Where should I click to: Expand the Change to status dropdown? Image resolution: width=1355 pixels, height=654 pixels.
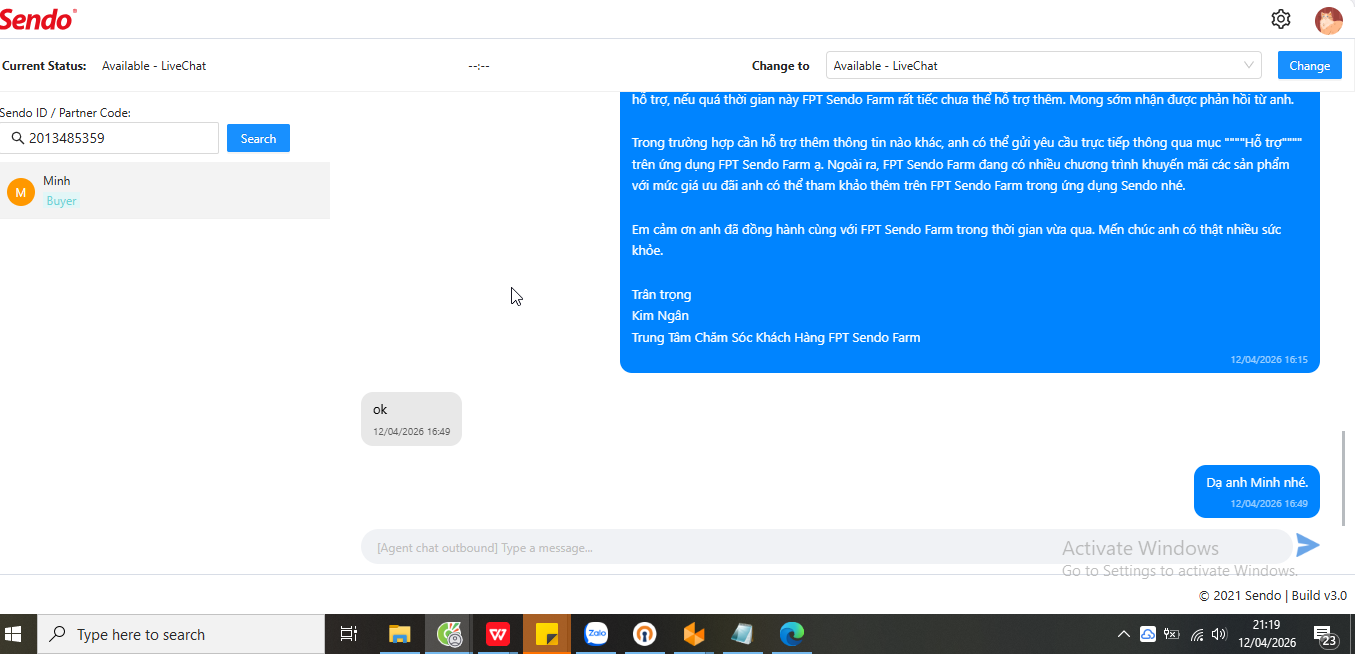point(1043,66)
